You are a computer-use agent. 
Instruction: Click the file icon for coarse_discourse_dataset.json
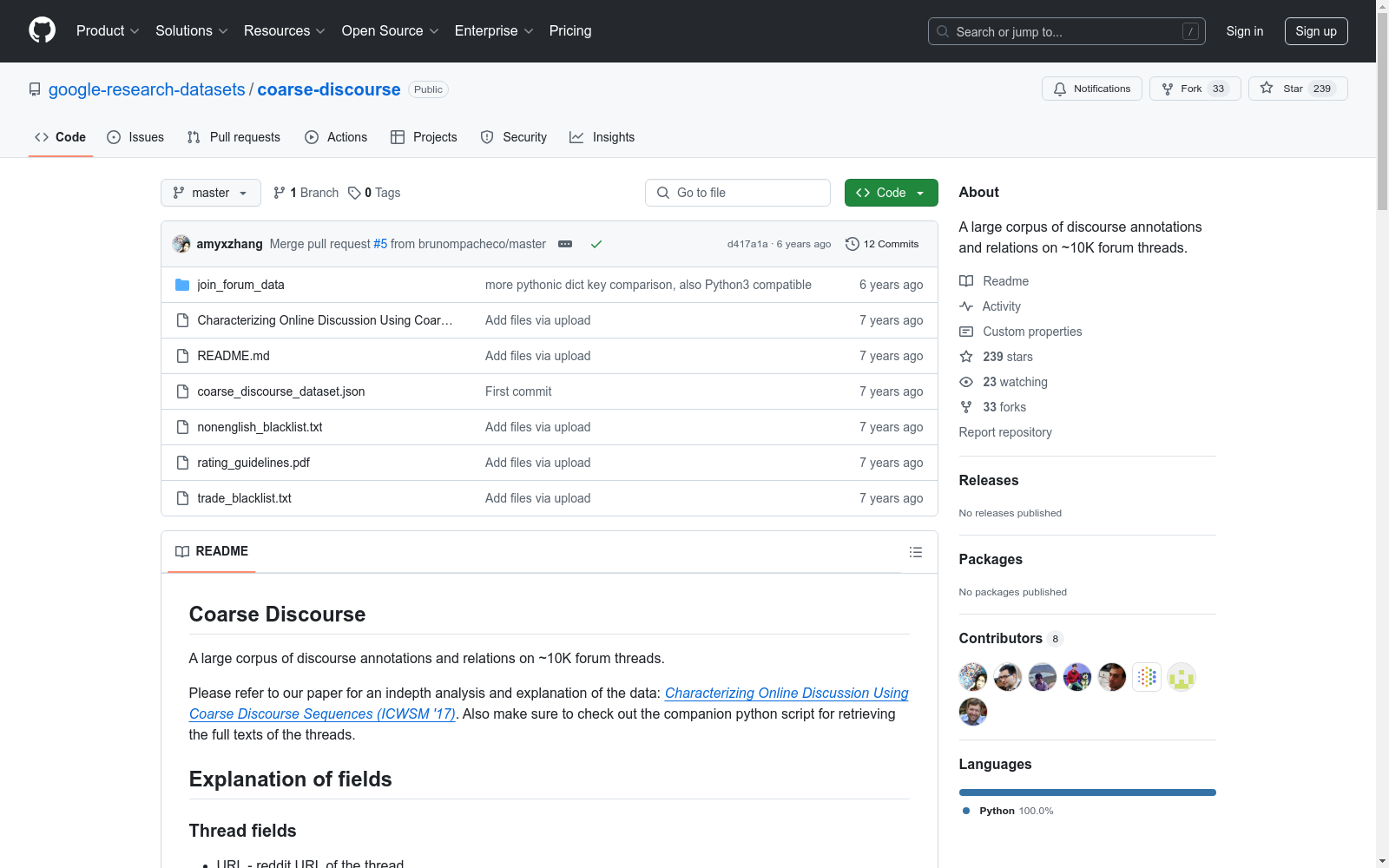click(x=182, y=391)
